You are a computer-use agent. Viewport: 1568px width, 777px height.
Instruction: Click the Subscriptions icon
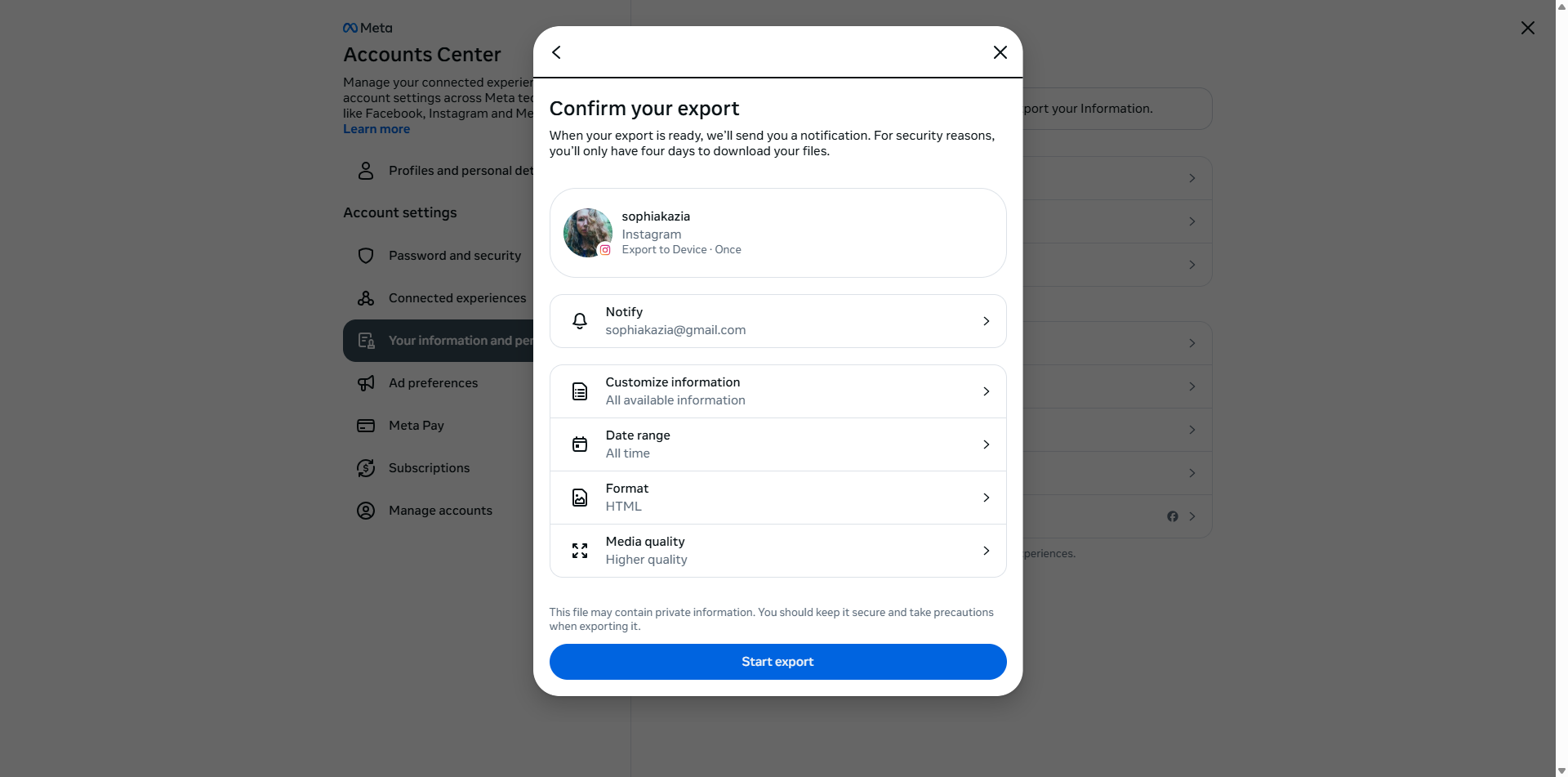[x=366, y=468]
